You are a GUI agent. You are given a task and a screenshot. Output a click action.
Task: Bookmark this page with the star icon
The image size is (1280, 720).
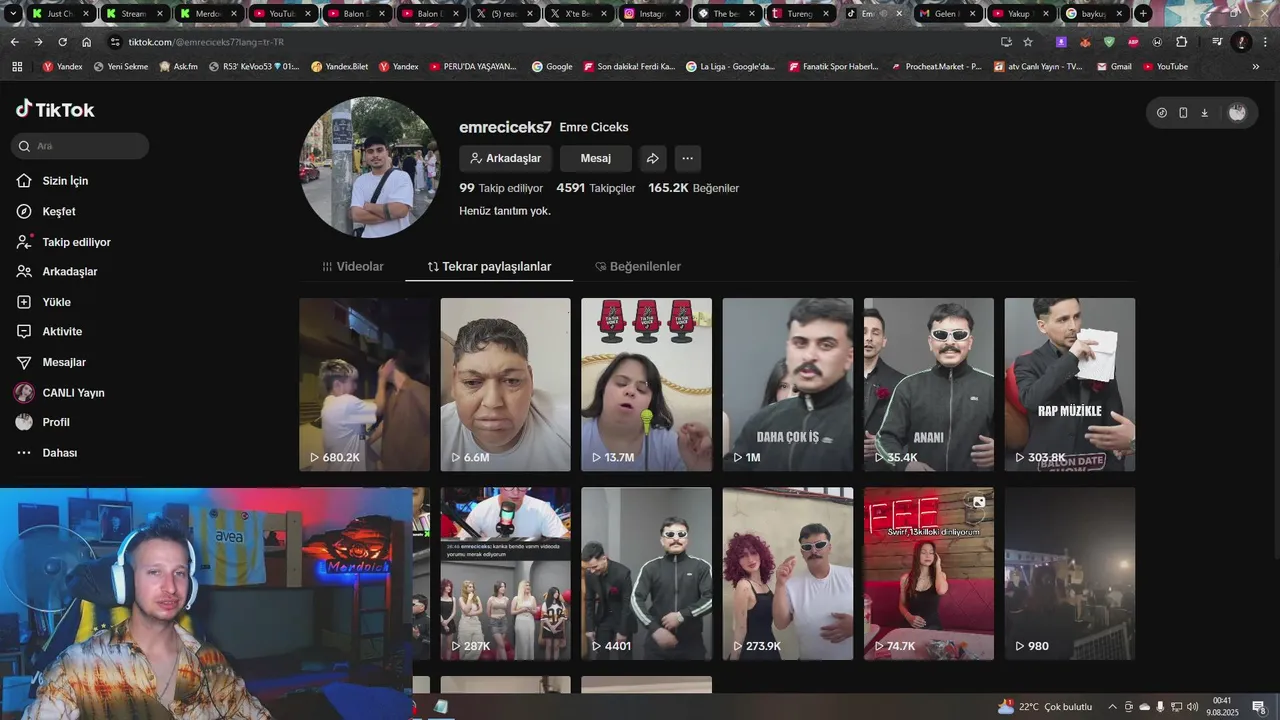pos(1027,42)
